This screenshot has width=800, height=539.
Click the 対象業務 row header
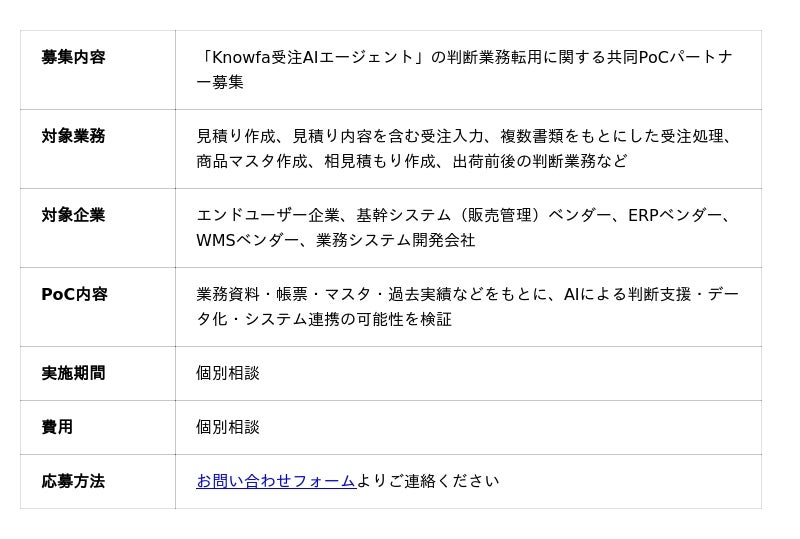[x=73, y=136]
